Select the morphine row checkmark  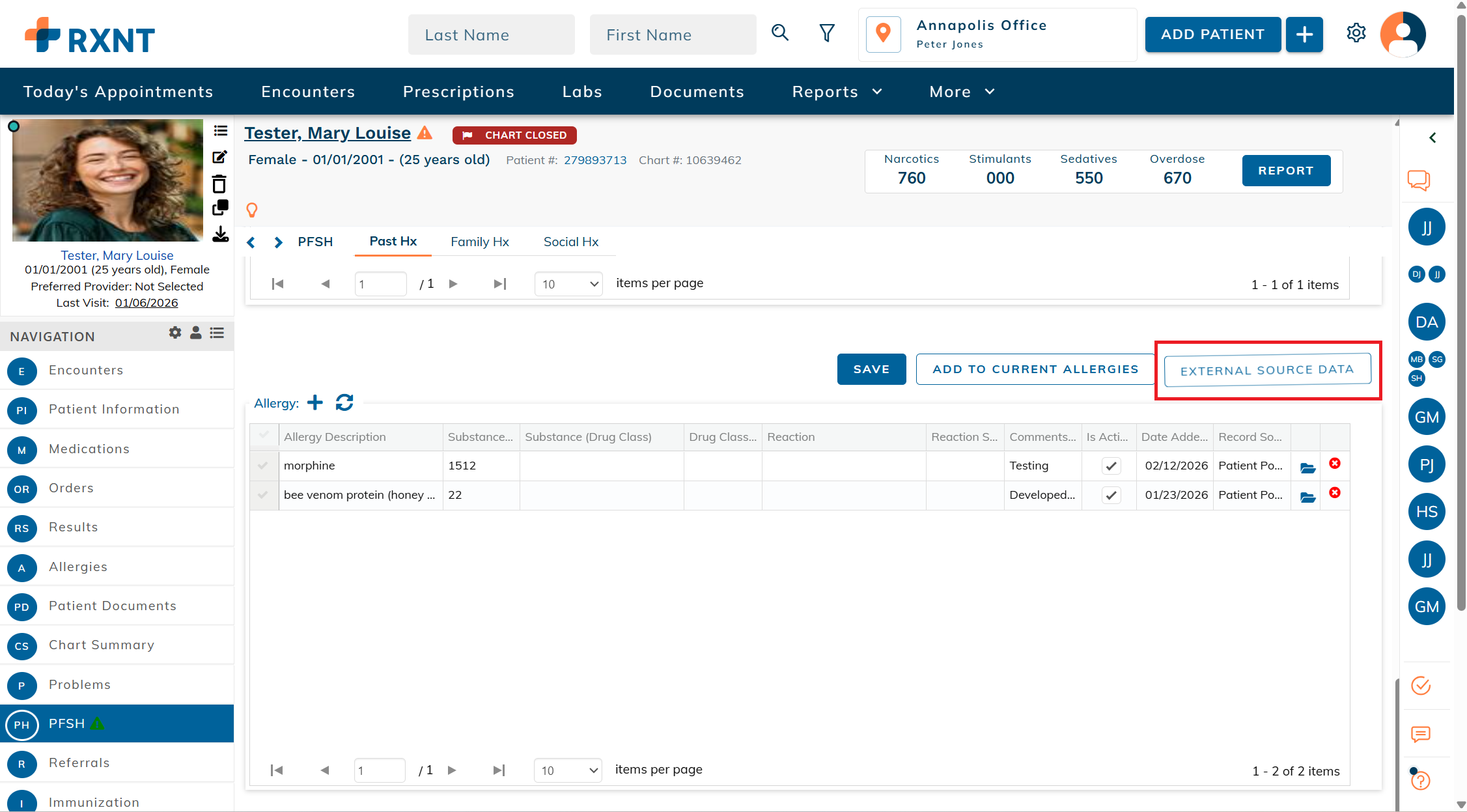click(x=263, y=466)
